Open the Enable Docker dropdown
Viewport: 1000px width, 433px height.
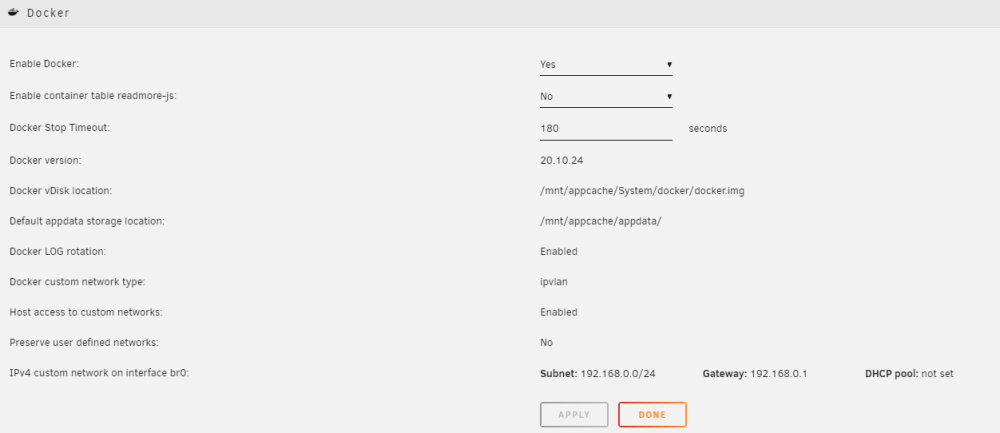coord(606,65)
